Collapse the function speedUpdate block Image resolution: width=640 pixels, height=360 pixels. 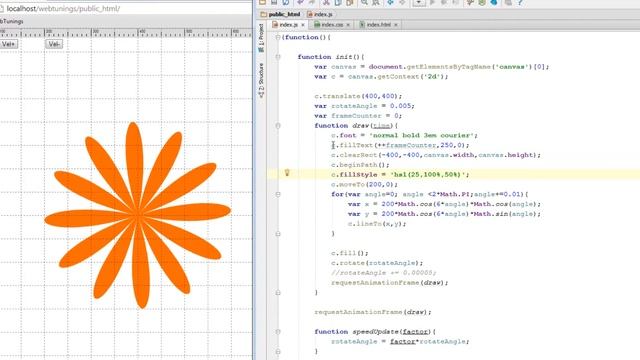pos(278,332)
